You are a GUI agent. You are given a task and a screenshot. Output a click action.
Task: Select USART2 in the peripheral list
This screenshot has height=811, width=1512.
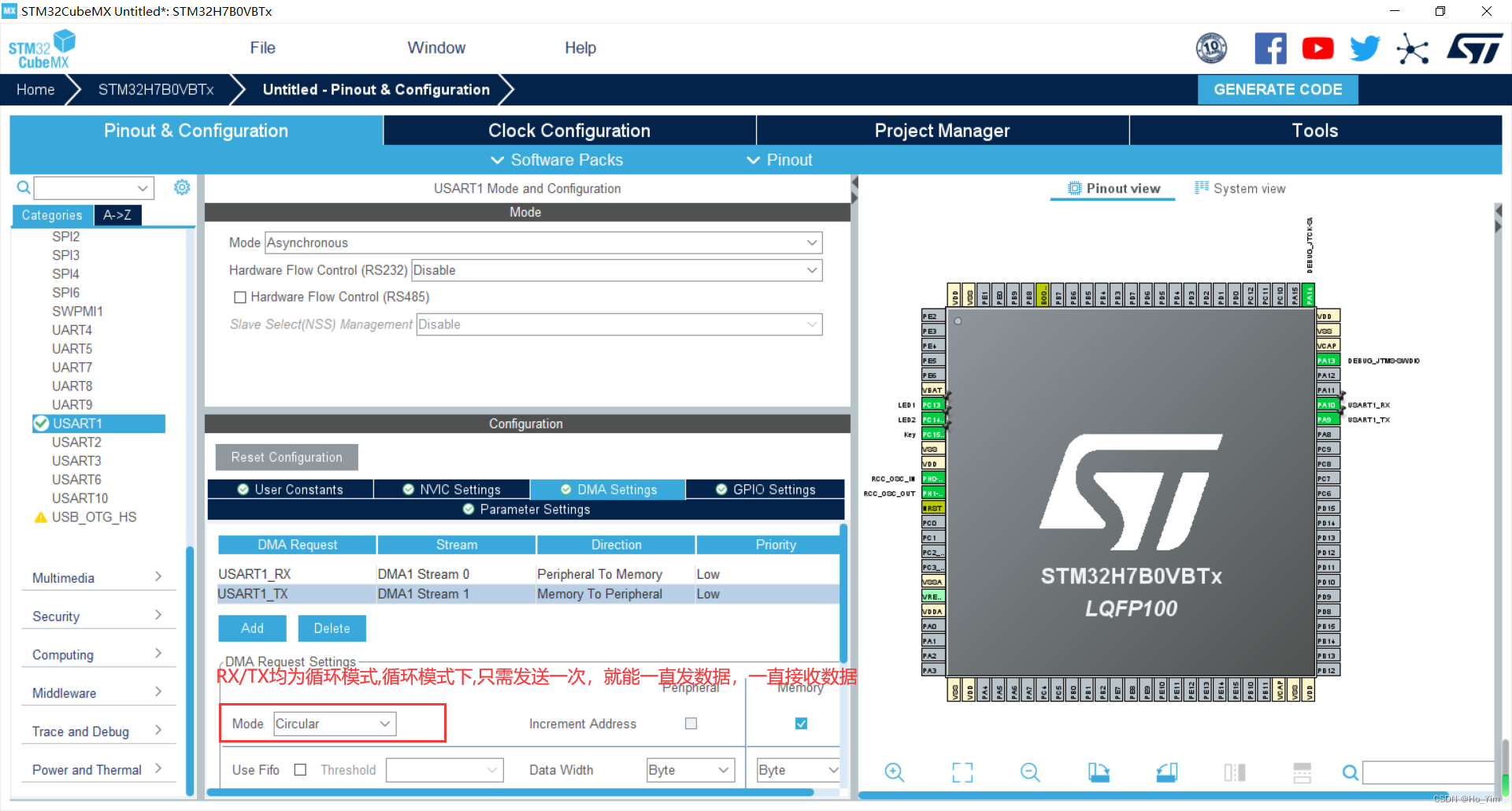[x=76, y=442]
